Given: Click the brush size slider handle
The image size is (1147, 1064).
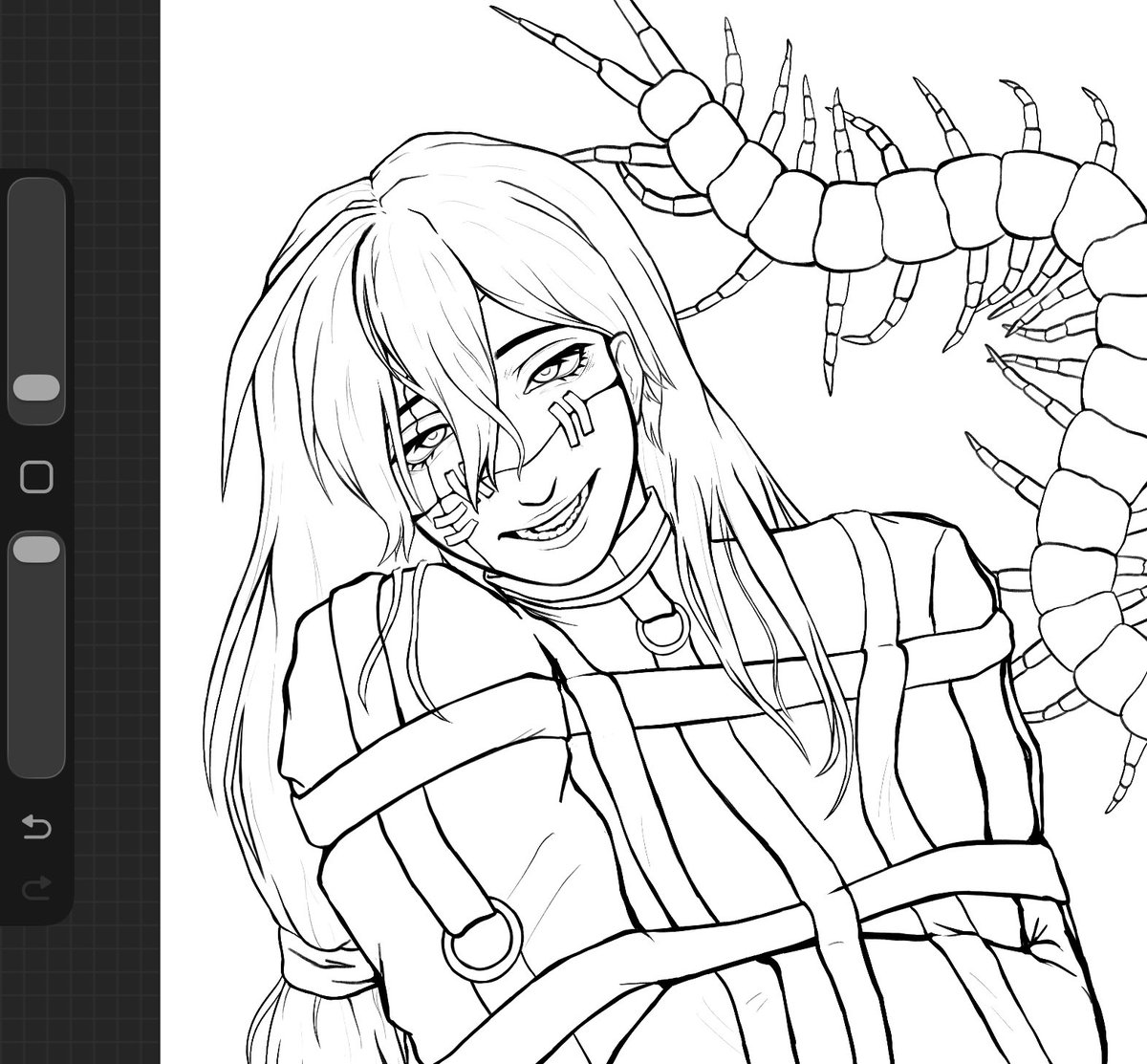Looking at the screenshot, I should tap(36, 387).
